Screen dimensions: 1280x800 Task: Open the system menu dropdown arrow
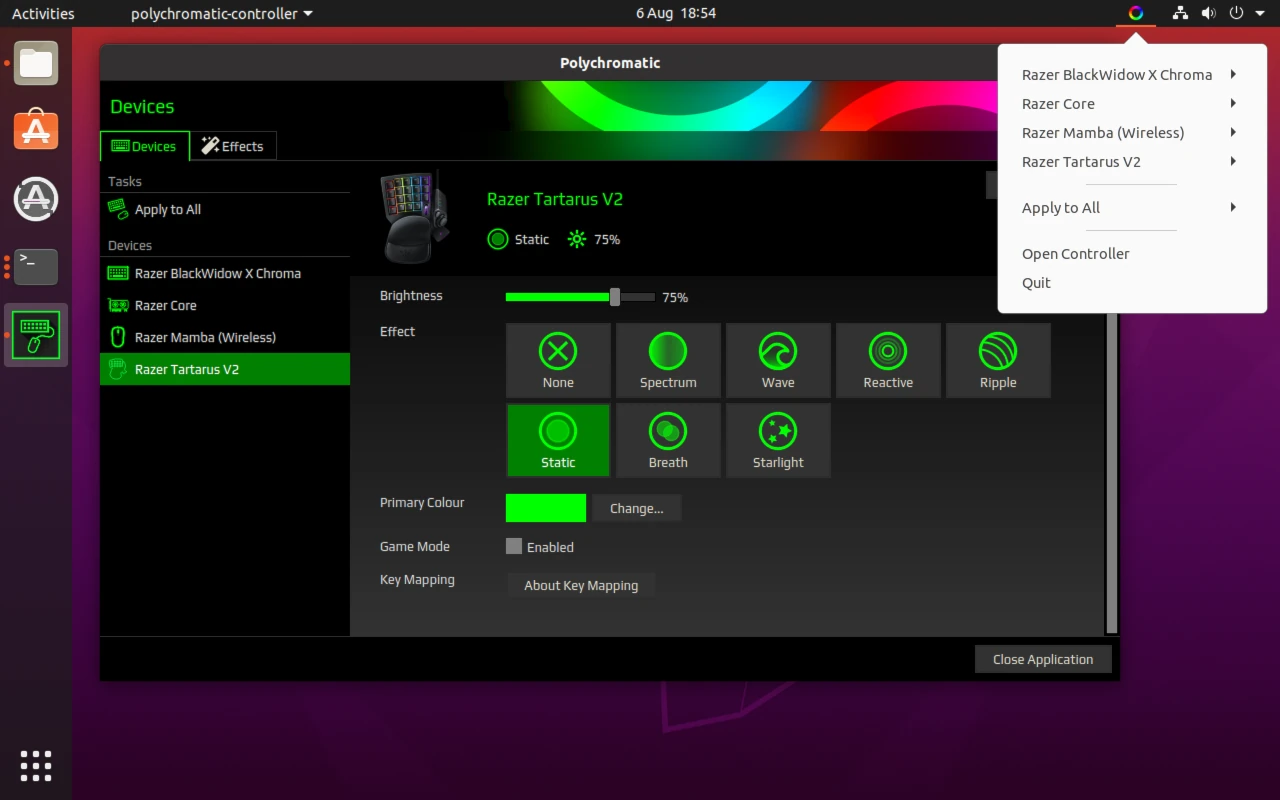[x=1260, y=14]
